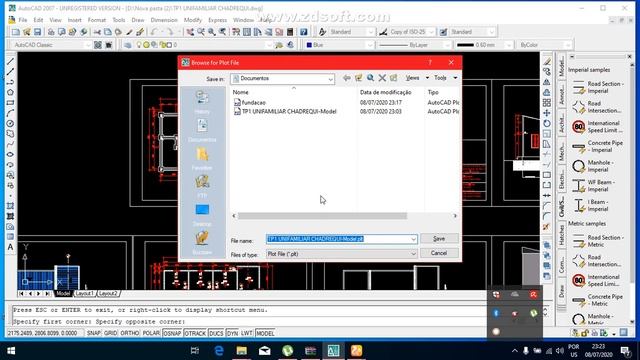Select the Multiline Text tool
The height and width of the screenshot is (360, 640).
(x=10, y=247)
